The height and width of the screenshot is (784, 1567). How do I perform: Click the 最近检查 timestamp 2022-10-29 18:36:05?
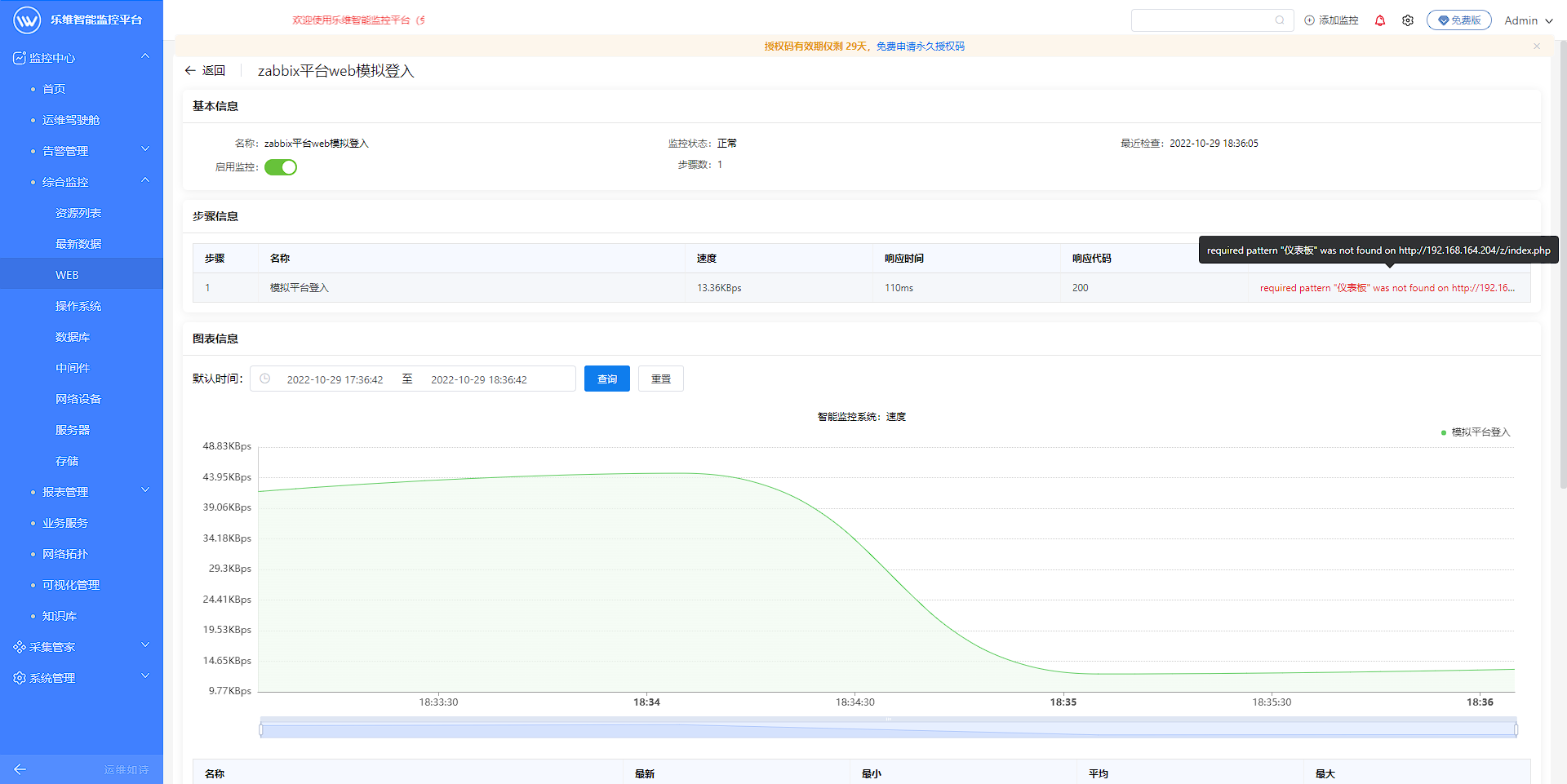tap(1214, 144)
